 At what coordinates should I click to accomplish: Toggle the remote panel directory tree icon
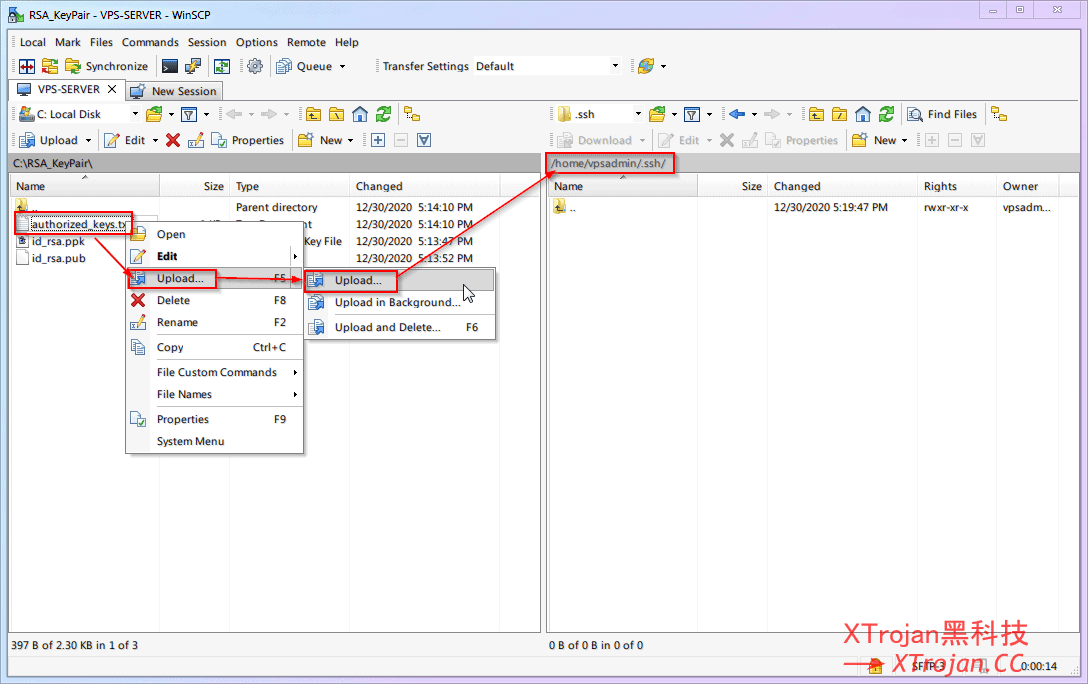999,114
